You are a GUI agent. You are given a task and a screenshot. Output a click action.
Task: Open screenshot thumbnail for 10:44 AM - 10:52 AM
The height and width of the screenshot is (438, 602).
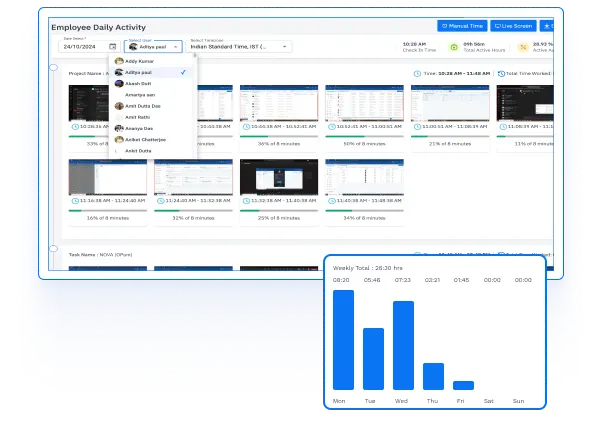click(279, 103)
